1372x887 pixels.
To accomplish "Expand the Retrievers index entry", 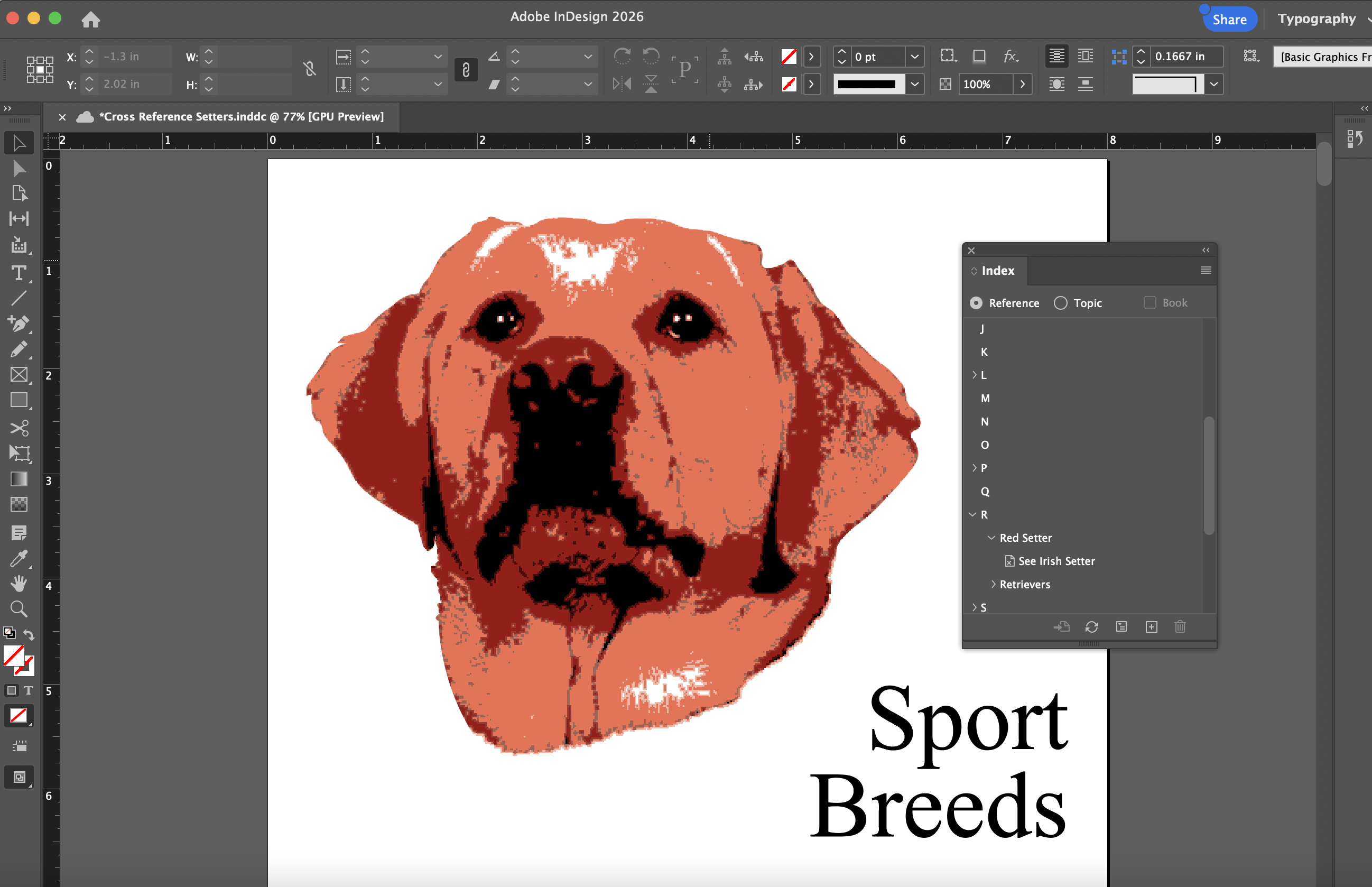I will point(993,584).
